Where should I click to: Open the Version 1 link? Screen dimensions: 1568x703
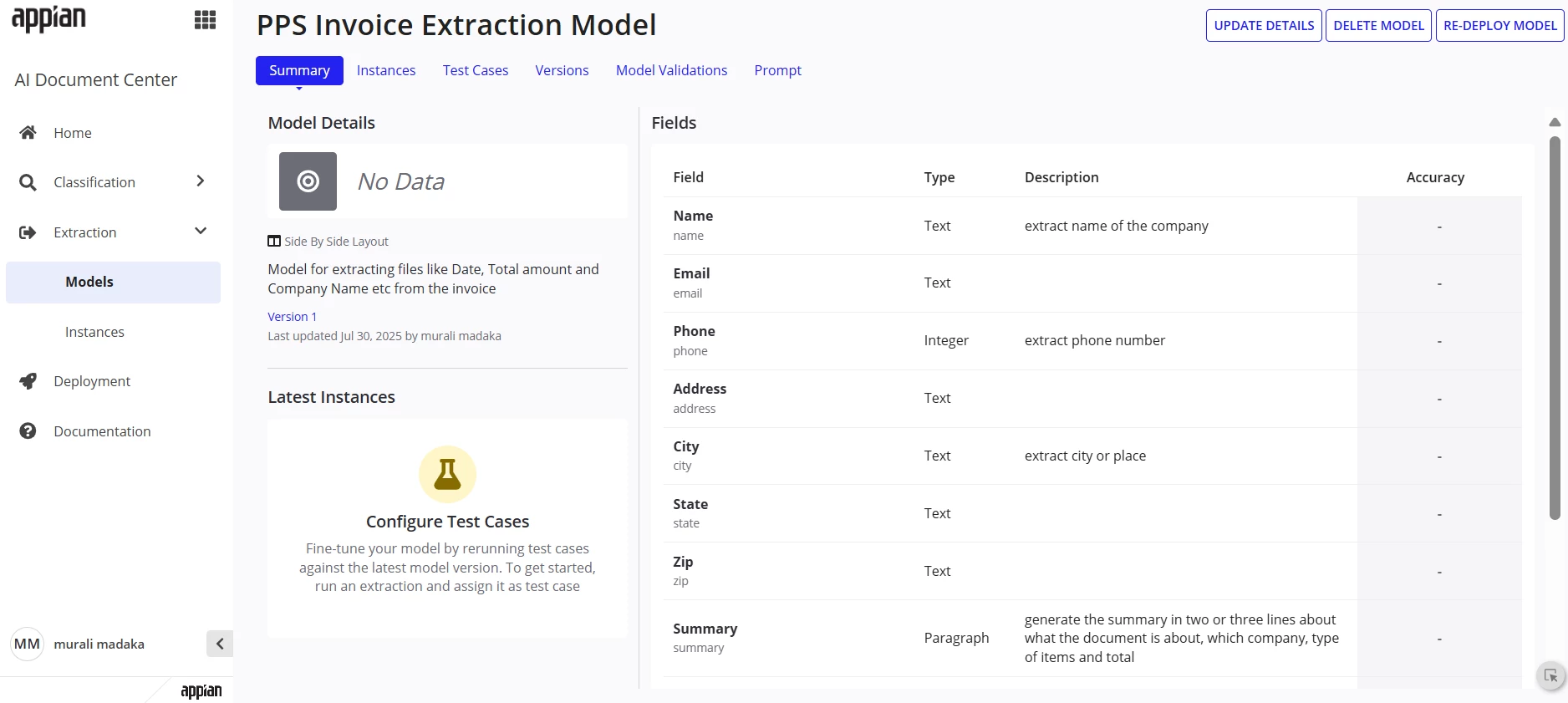point(292,317)
